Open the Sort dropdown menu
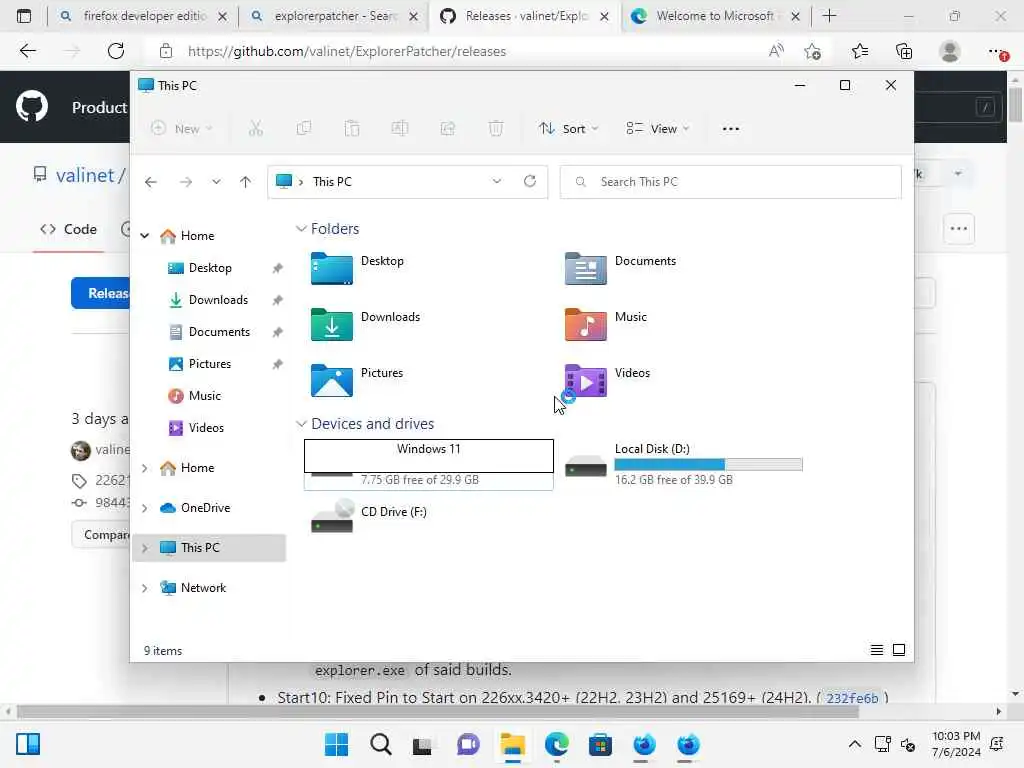 568,129
